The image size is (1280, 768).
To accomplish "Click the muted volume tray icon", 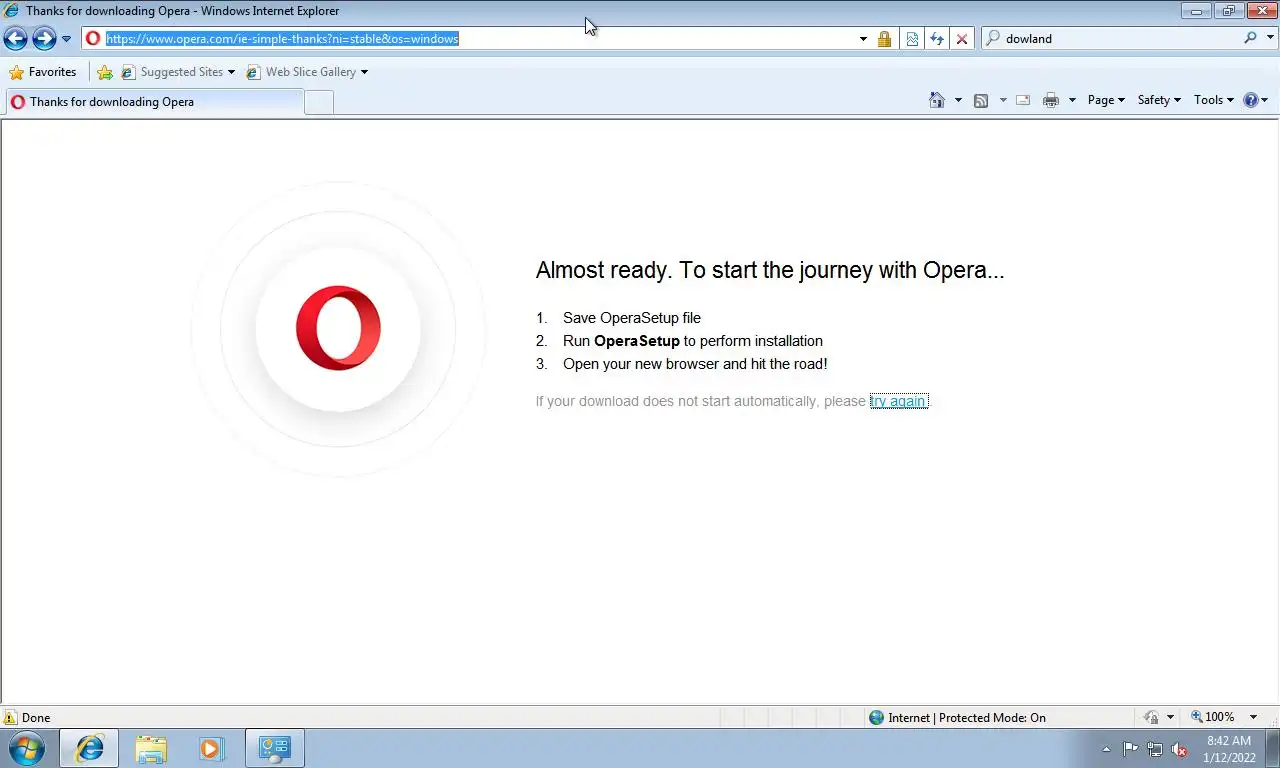I will click(x=1179, y=749).
